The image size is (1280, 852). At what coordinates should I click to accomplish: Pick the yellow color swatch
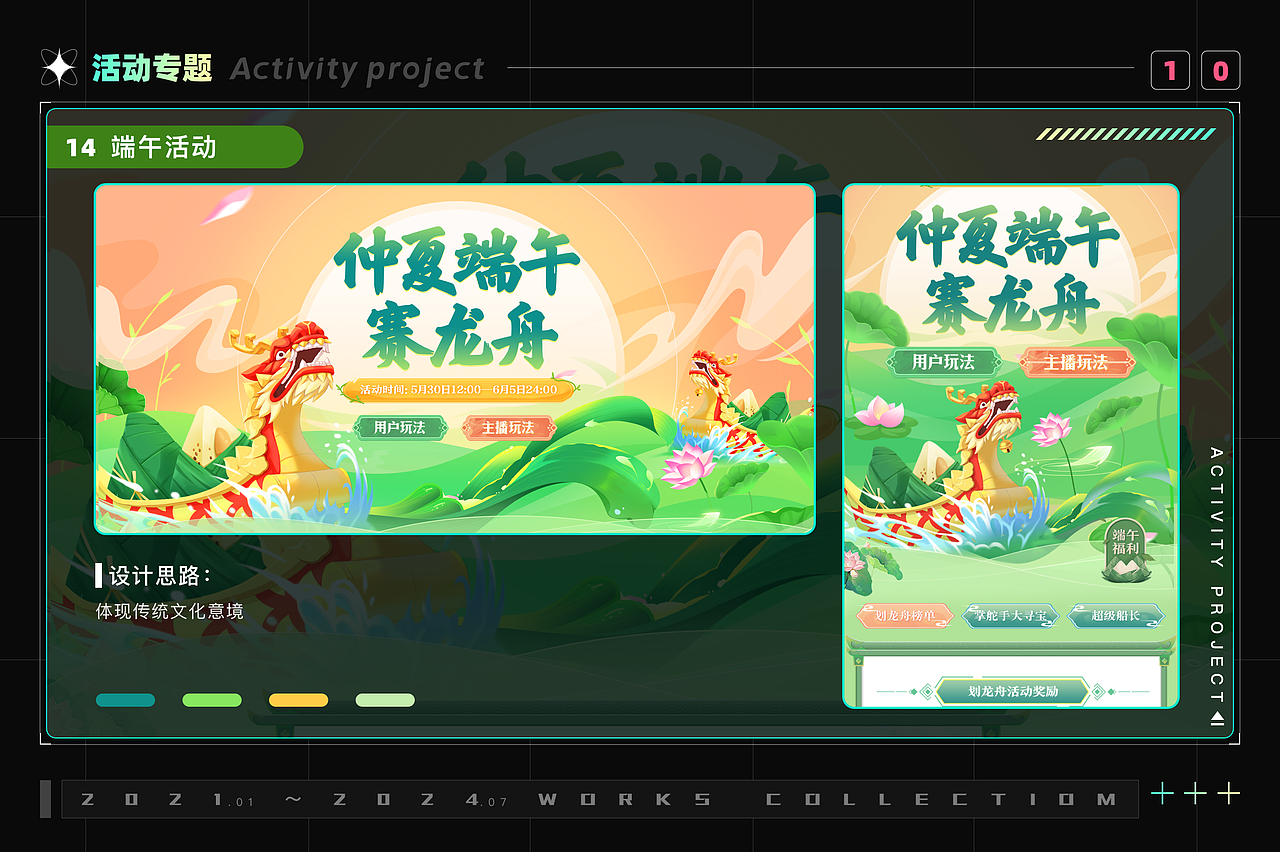[x=298, y=700]
